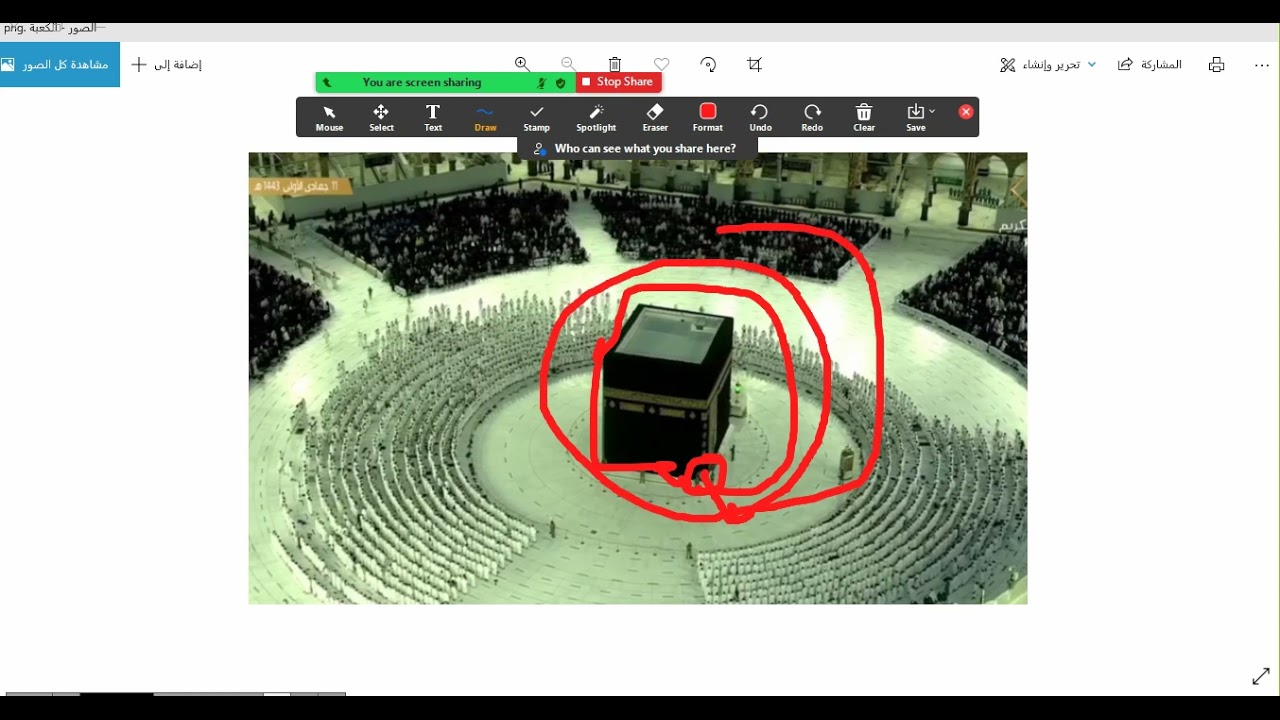Viewport: 1280px width, 720px height.
Task: Click the muted microphone indicator icon
Action: (542, 83)
